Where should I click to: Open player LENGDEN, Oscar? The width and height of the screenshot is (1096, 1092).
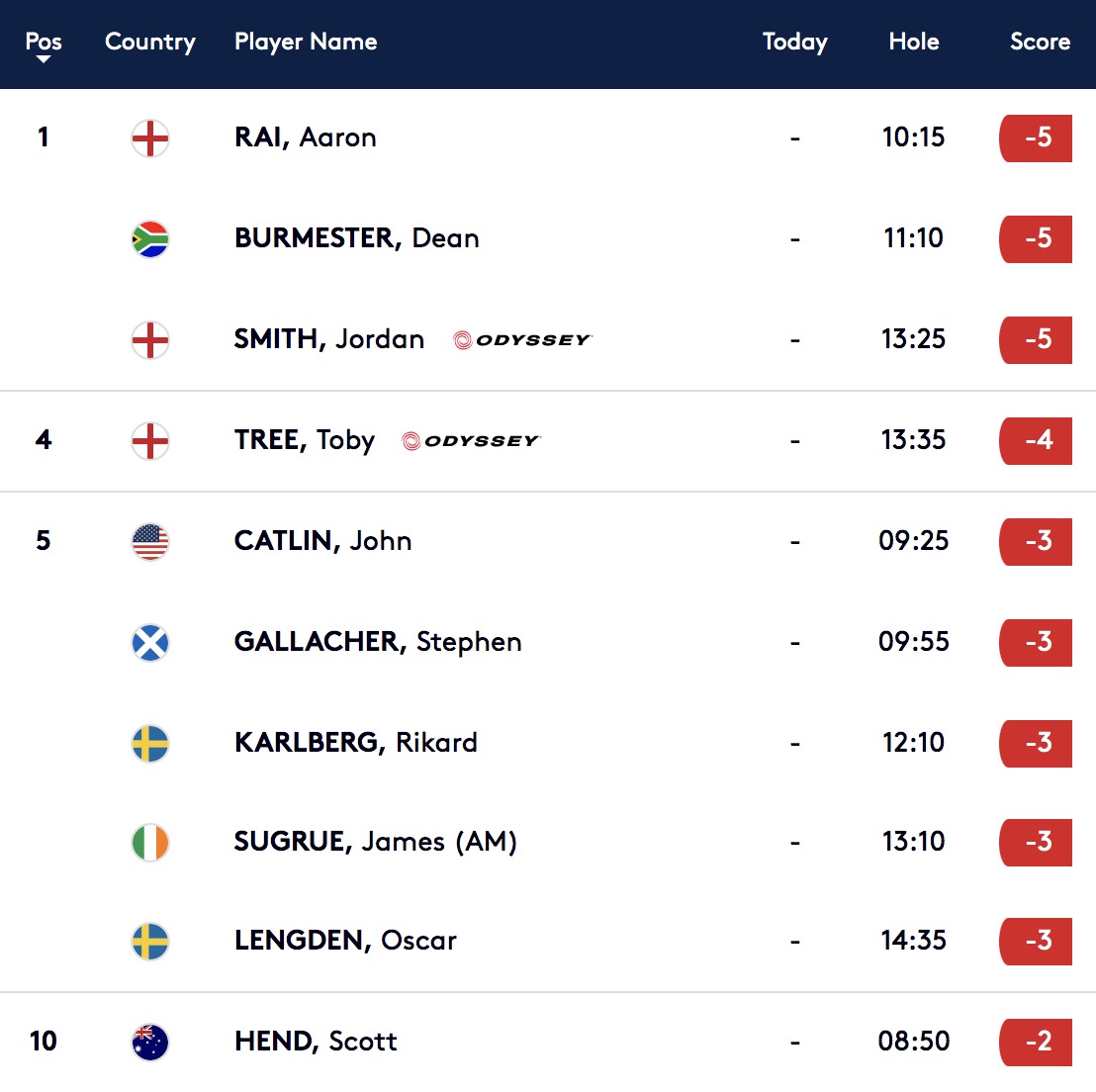click(345, 941)
